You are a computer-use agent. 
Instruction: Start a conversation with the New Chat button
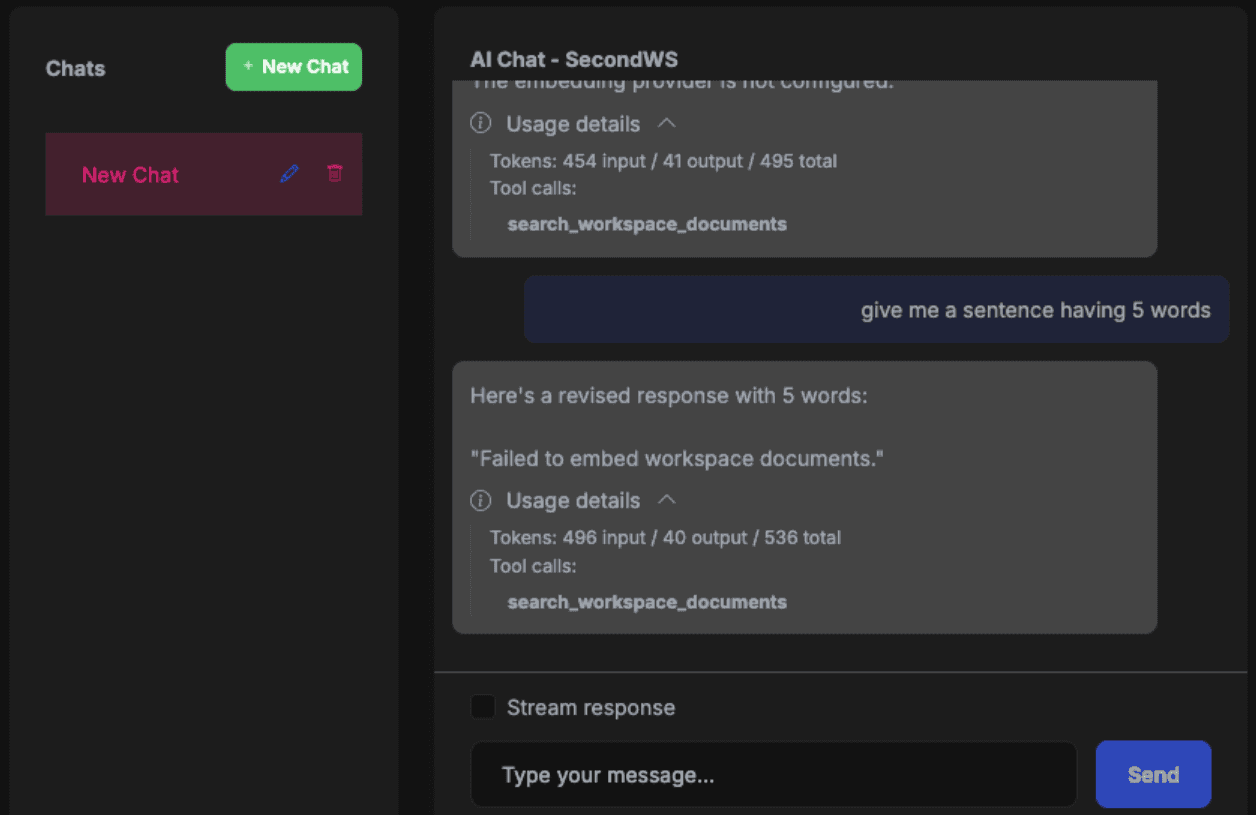[x=293, y=66]
